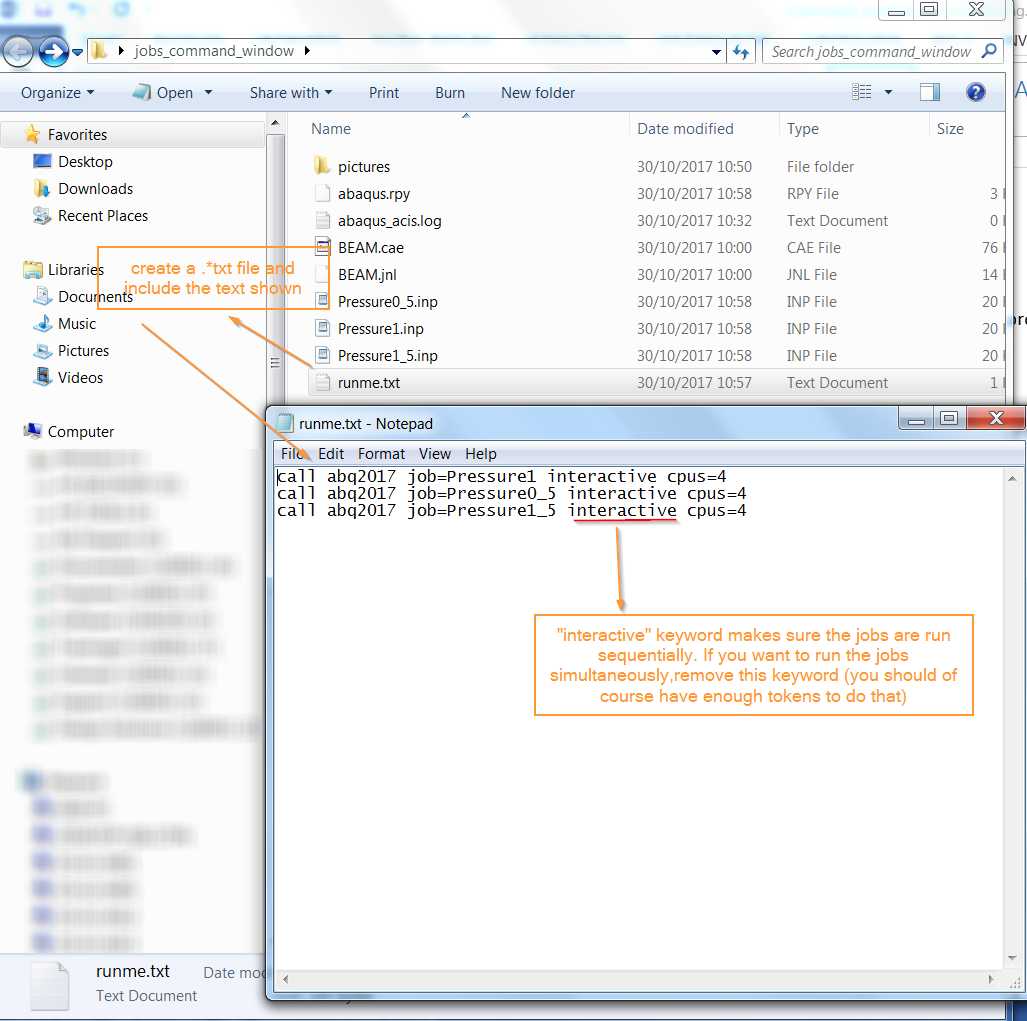
Task: Expand the Share with dropdown
Action: click(x=290, y=92)
